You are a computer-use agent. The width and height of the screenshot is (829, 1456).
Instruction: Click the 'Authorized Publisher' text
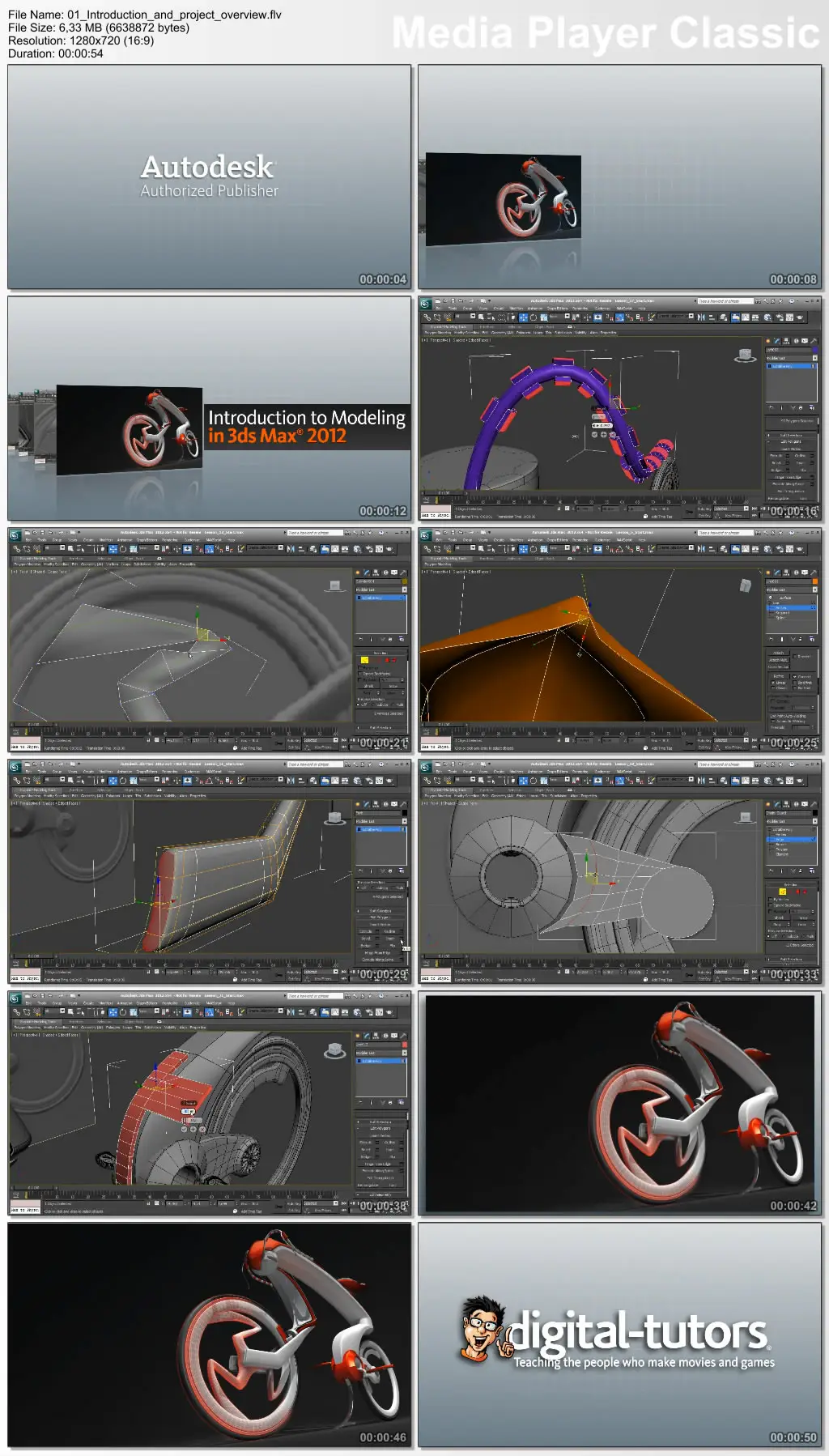pyautogui.click(x=210, y=190)
